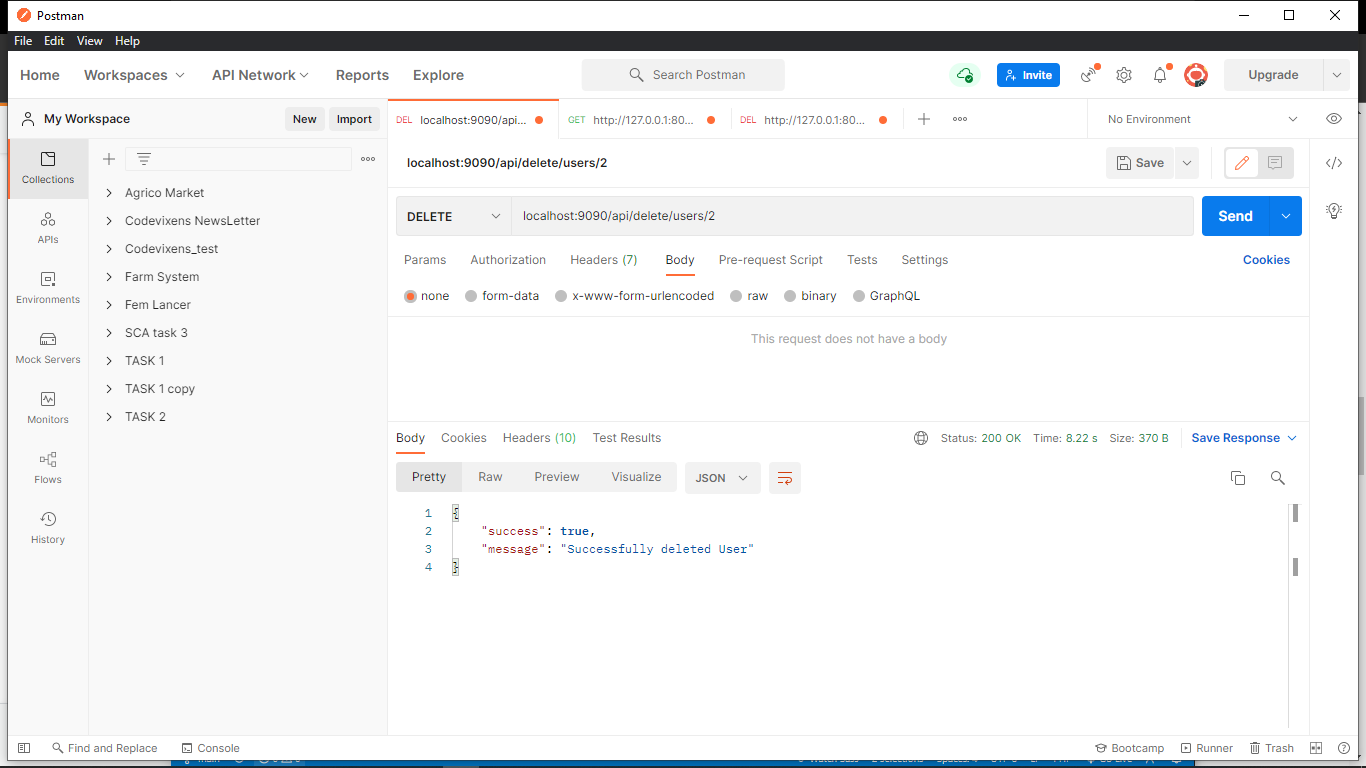This screenshot has width=1366, height=768.
Task: Expand the Agrico Market collection
Action: [x=109, y=193]
